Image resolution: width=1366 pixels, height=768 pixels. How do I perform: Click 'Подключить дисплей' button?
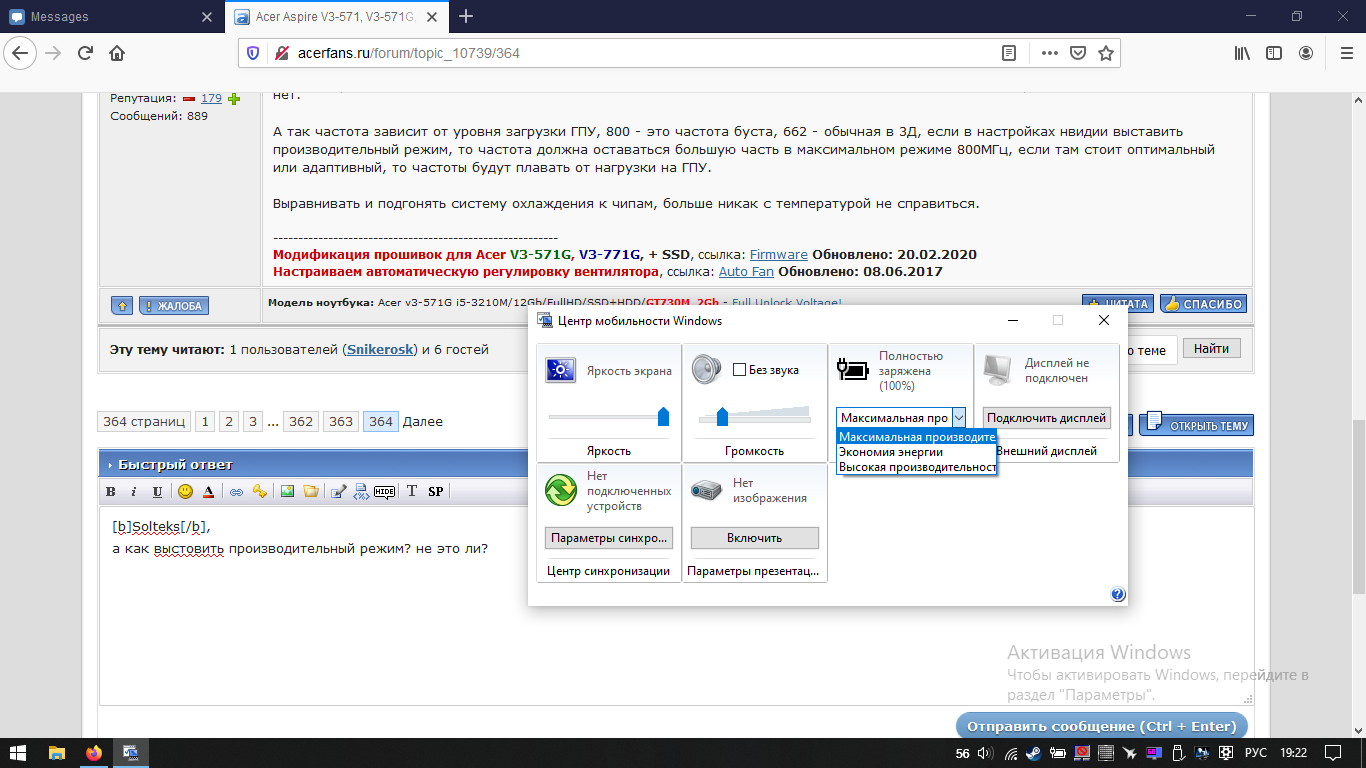coord(1046,418)
